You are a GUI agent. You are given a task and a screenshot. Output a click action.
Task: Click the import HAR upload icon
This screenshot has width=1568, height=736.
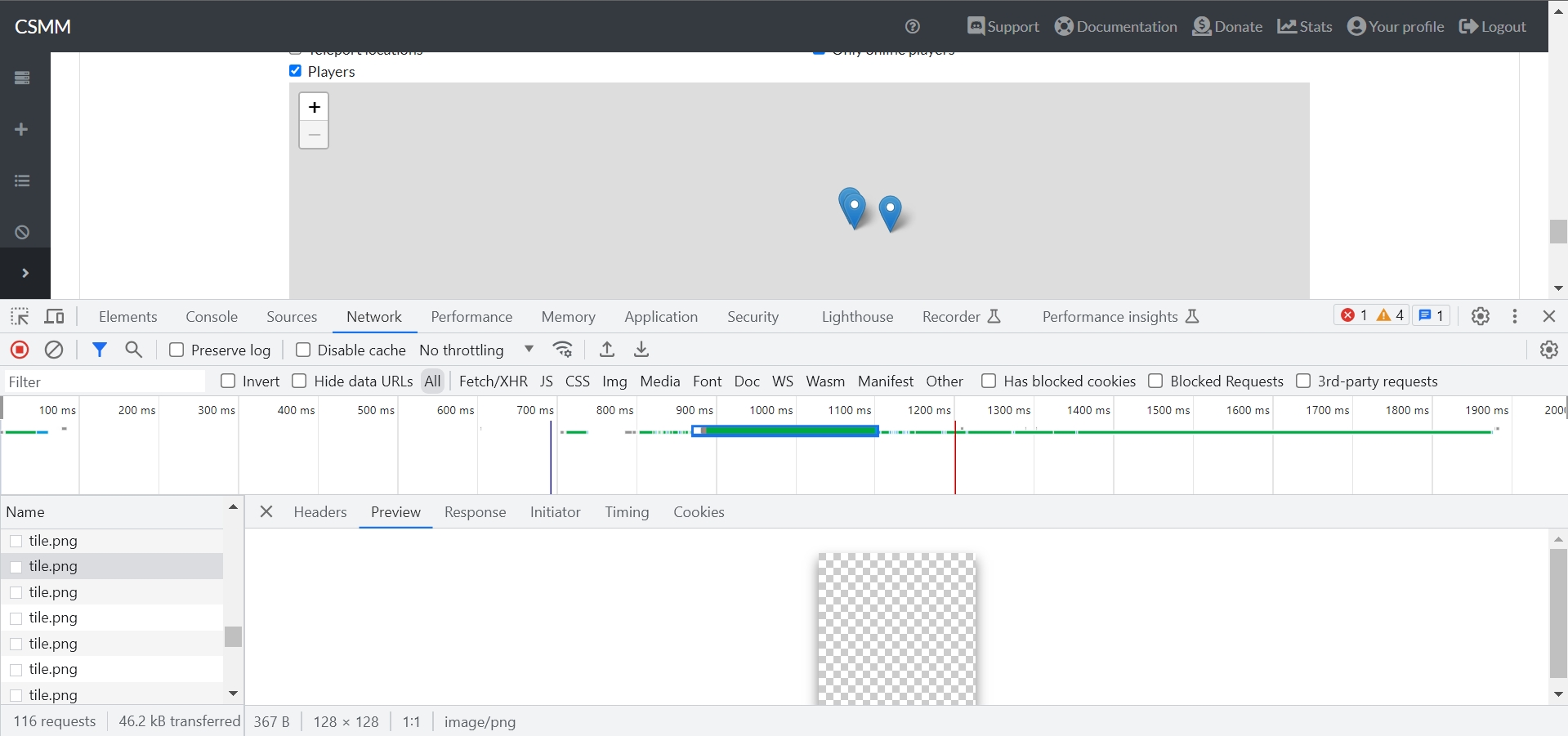(607, 350)
